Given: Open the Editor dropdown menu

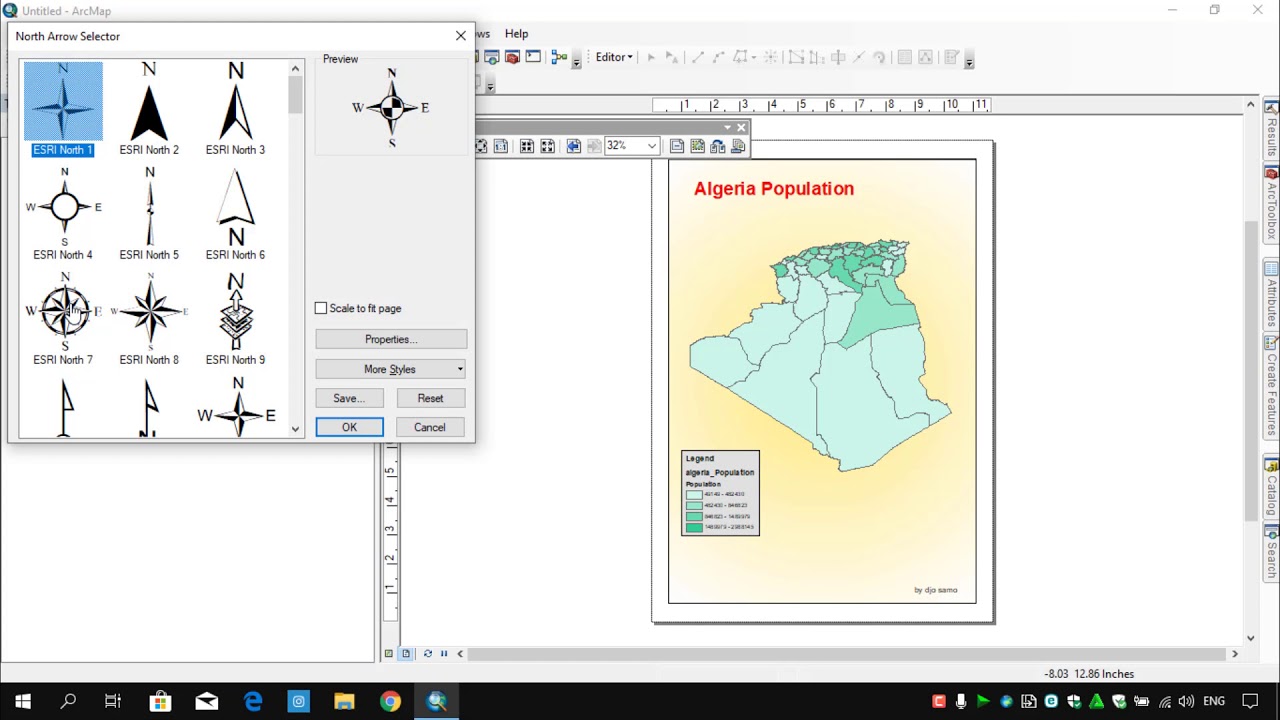Looking at the screenshot, I should point(614,57).
